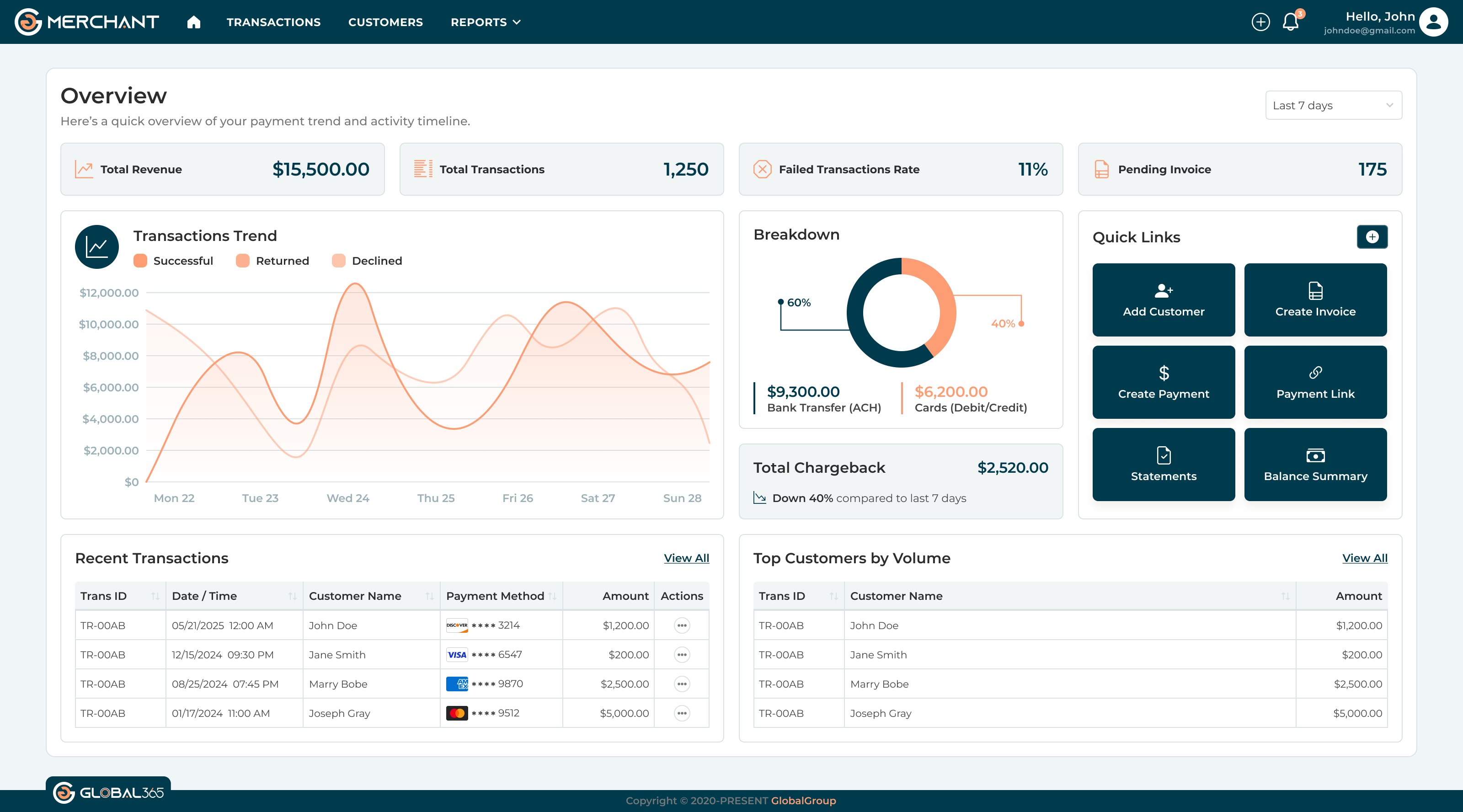Toggle the Returned legend series
Image resolution: width=1463 pixels, height=812 pixels.
click(272, 261)
